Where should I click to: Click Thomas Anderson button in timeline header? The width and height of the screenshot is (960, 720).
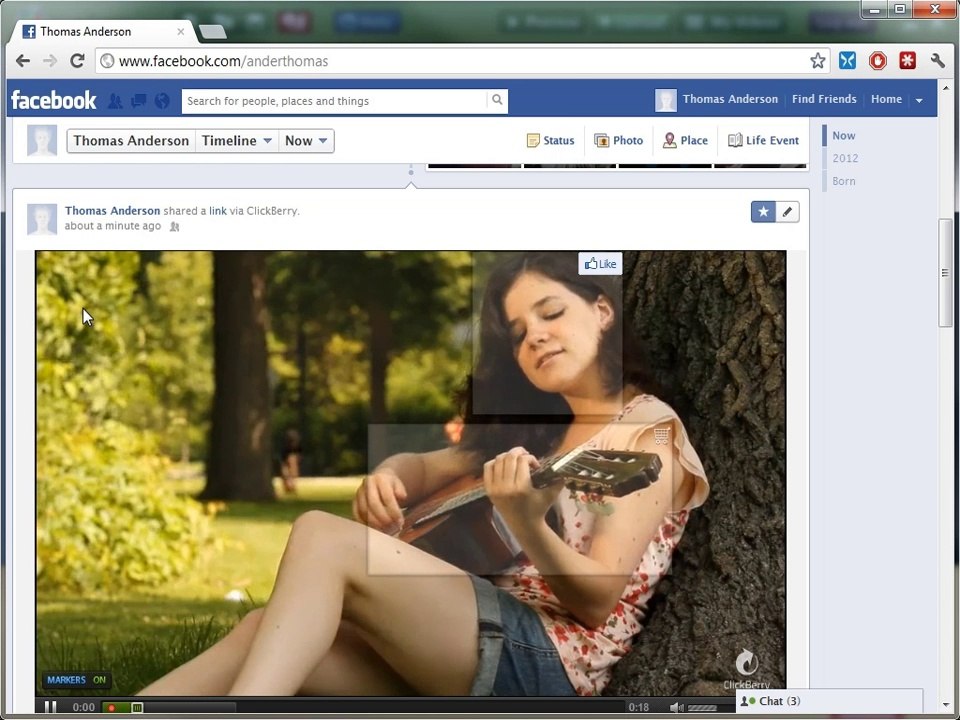click(131, 141)
